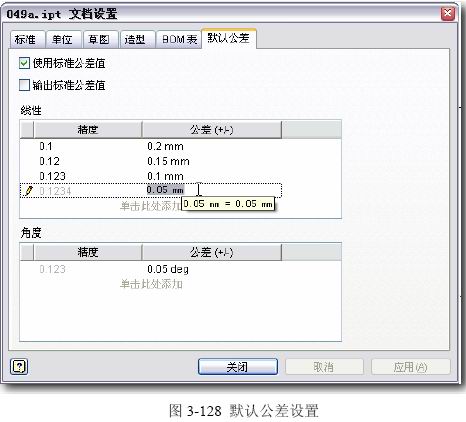This screenshot has width=466, height=422.
Task: Close the document settings dialog with red X
Action: [x=448, y=14]
